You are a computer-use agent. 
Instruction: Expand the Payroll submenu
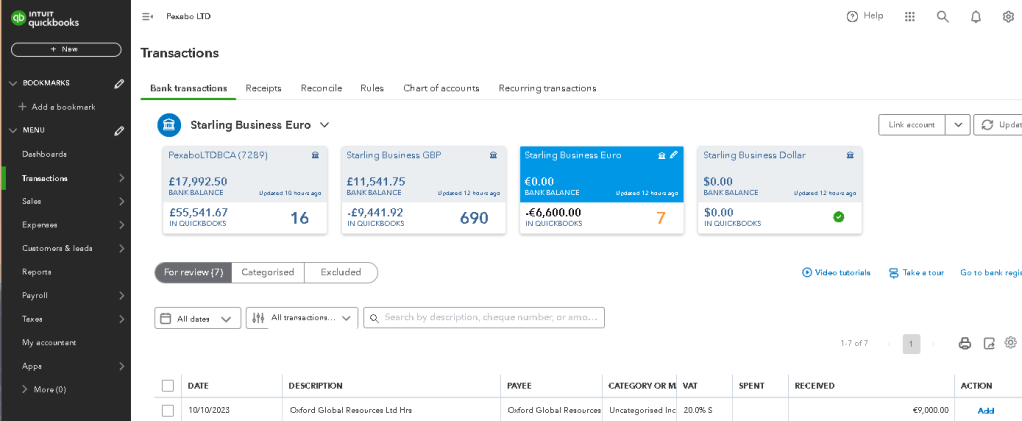click(121, 295)
